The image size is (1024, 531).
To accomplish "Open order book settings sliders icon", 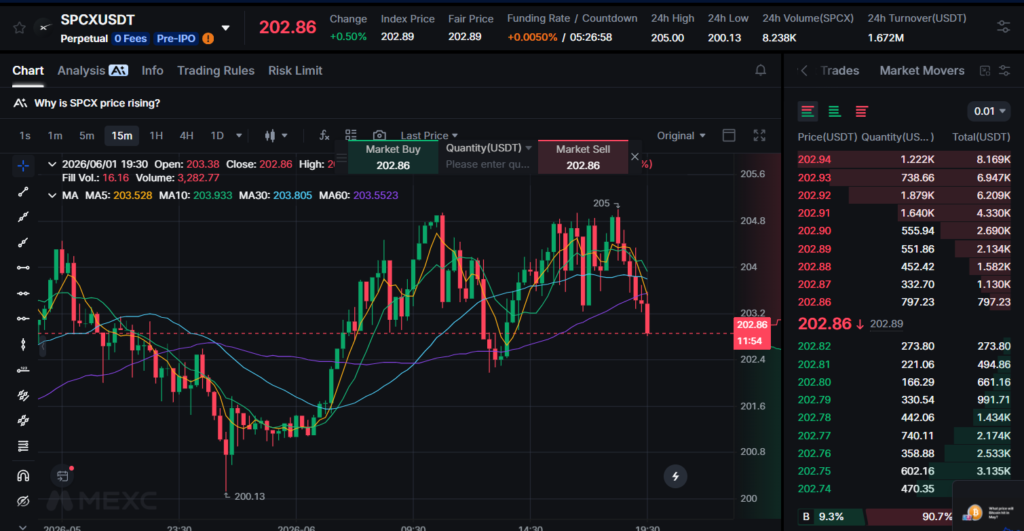I will [1005, 71].
